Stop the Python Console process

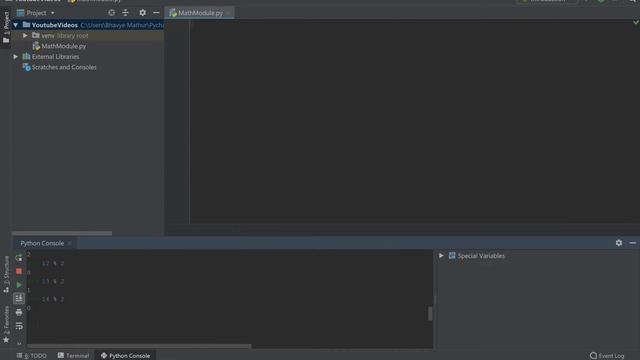click(x=19, y=271)
